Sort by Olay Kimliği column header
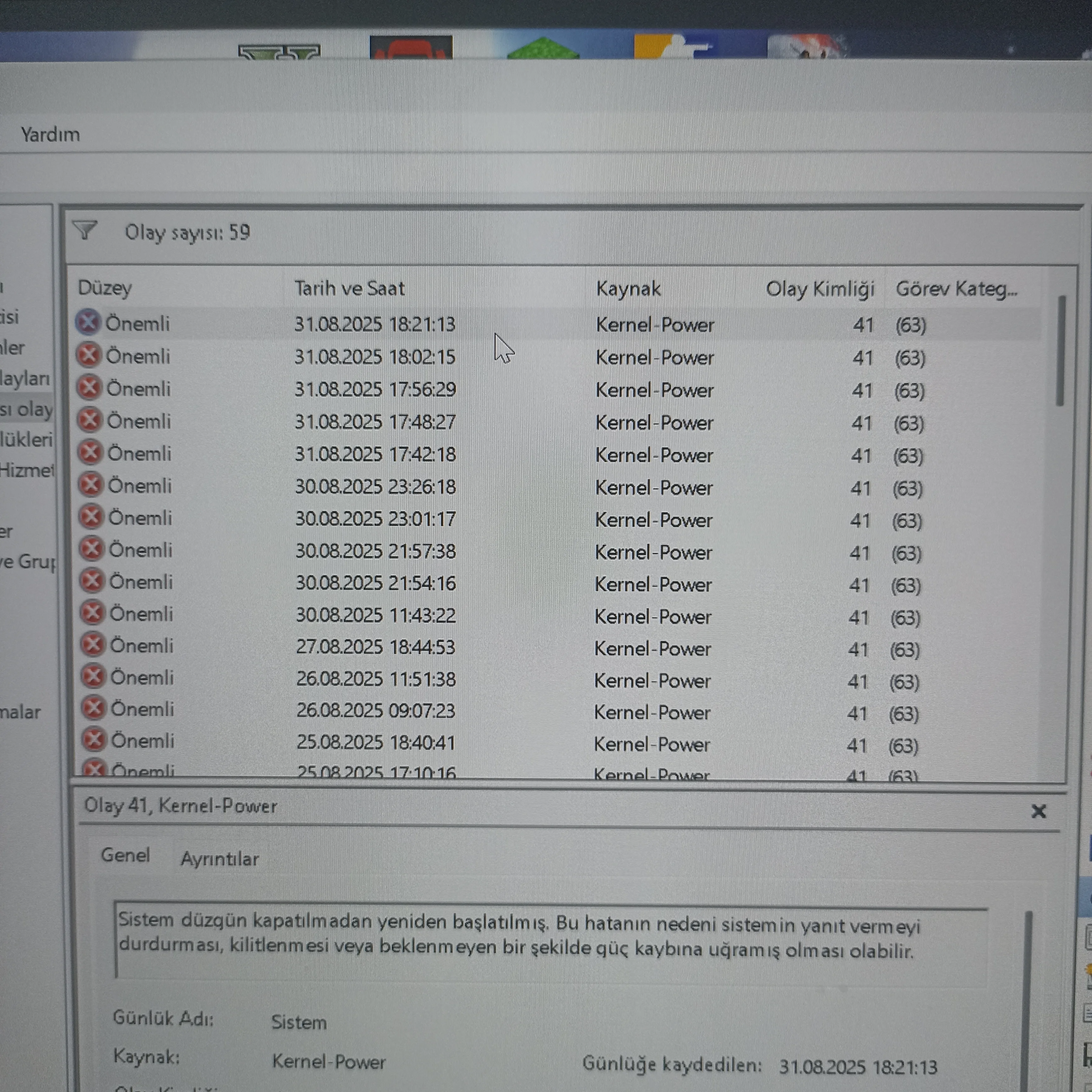 [x=820, y=289]
